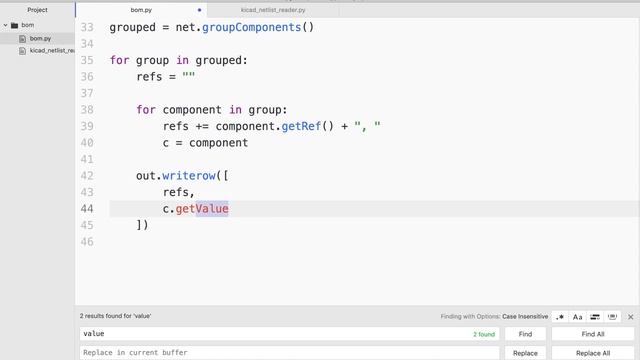The height and width of the screenshot is (360, 640).
Task: Toggle only in selection option
Action: pyautogui.click(x=595, y=317)
